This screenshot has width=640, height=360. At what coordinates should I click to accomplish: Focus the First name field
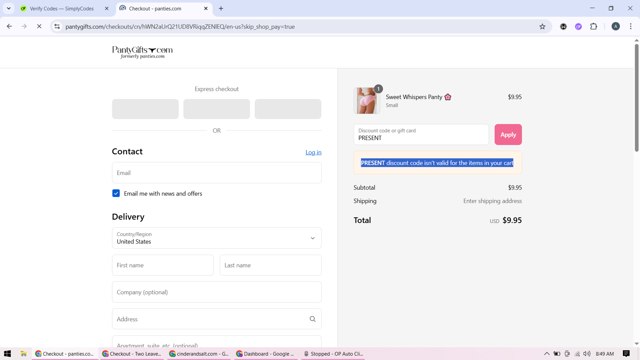(x=162, y=265)
